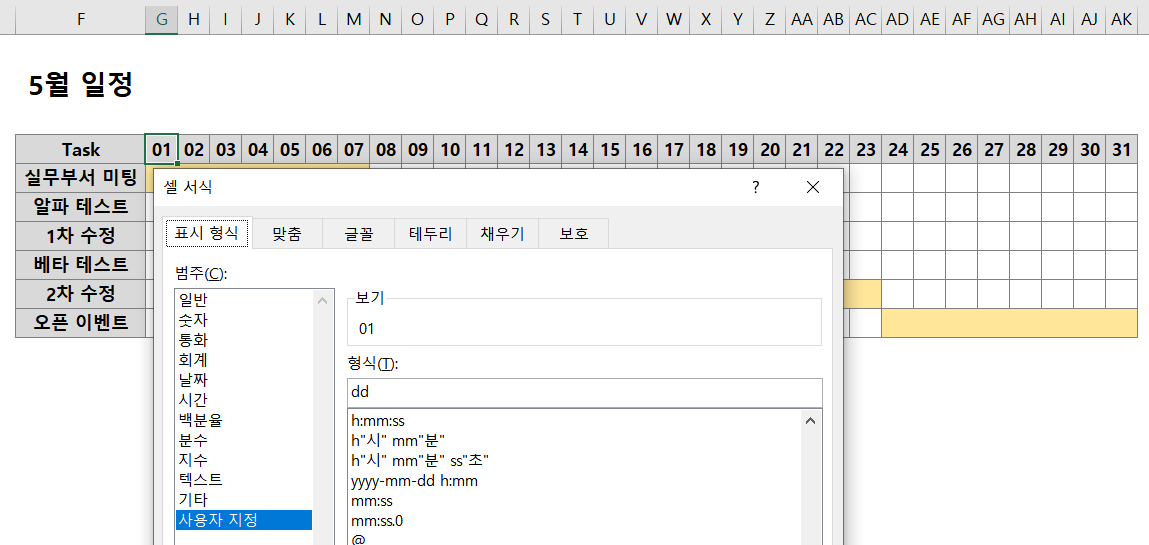Select 시간 category

click(244, 400)
